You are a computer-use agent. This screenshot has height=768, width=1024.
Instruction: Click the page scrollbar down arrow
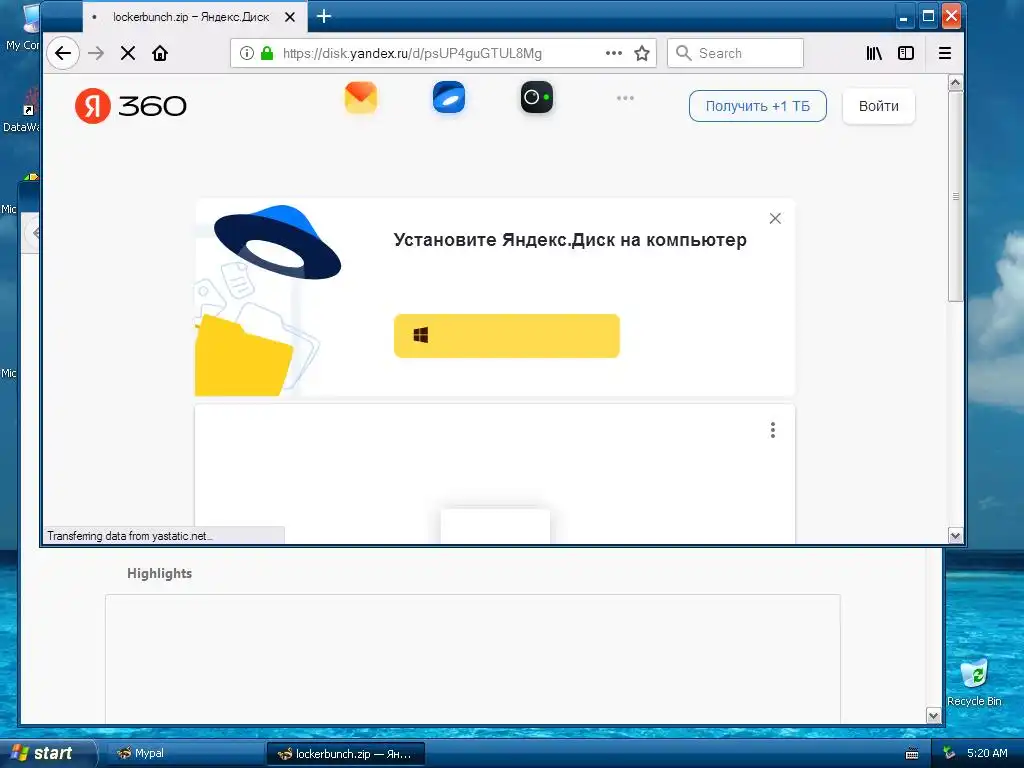click(x=955, y=536)
